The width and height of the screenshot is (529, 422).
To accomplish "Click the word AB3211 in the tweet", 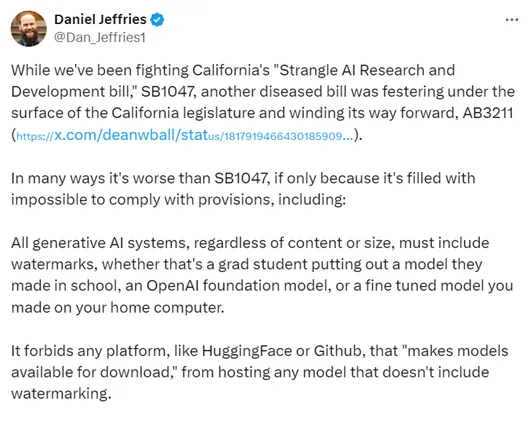I will (x=488, y=113).
